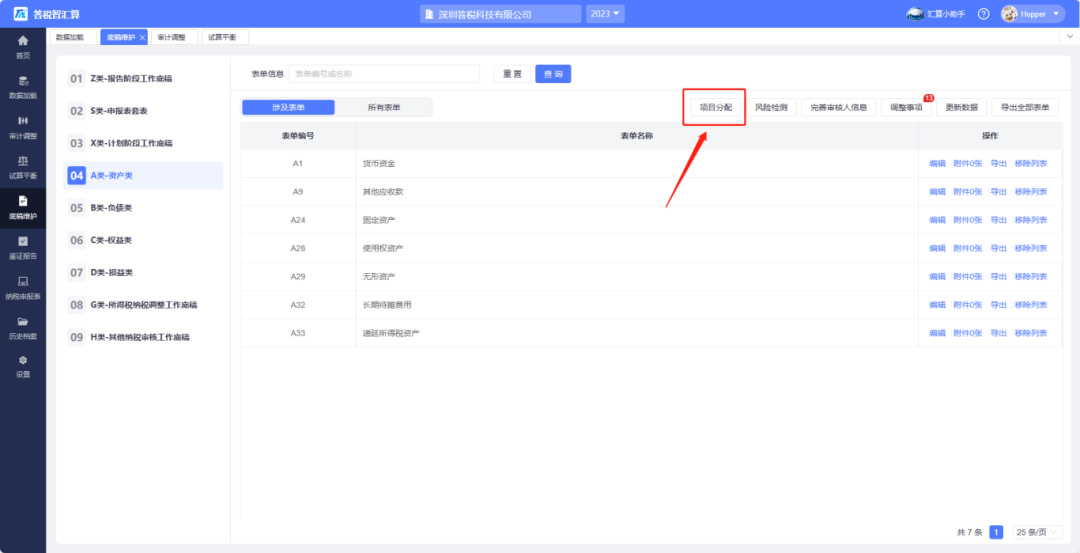Image resolution: width=1080 pixels, height=553 pixels.
Task: Click 移除列表 for the 使用权资产 row
Action: coord(1030,248)
